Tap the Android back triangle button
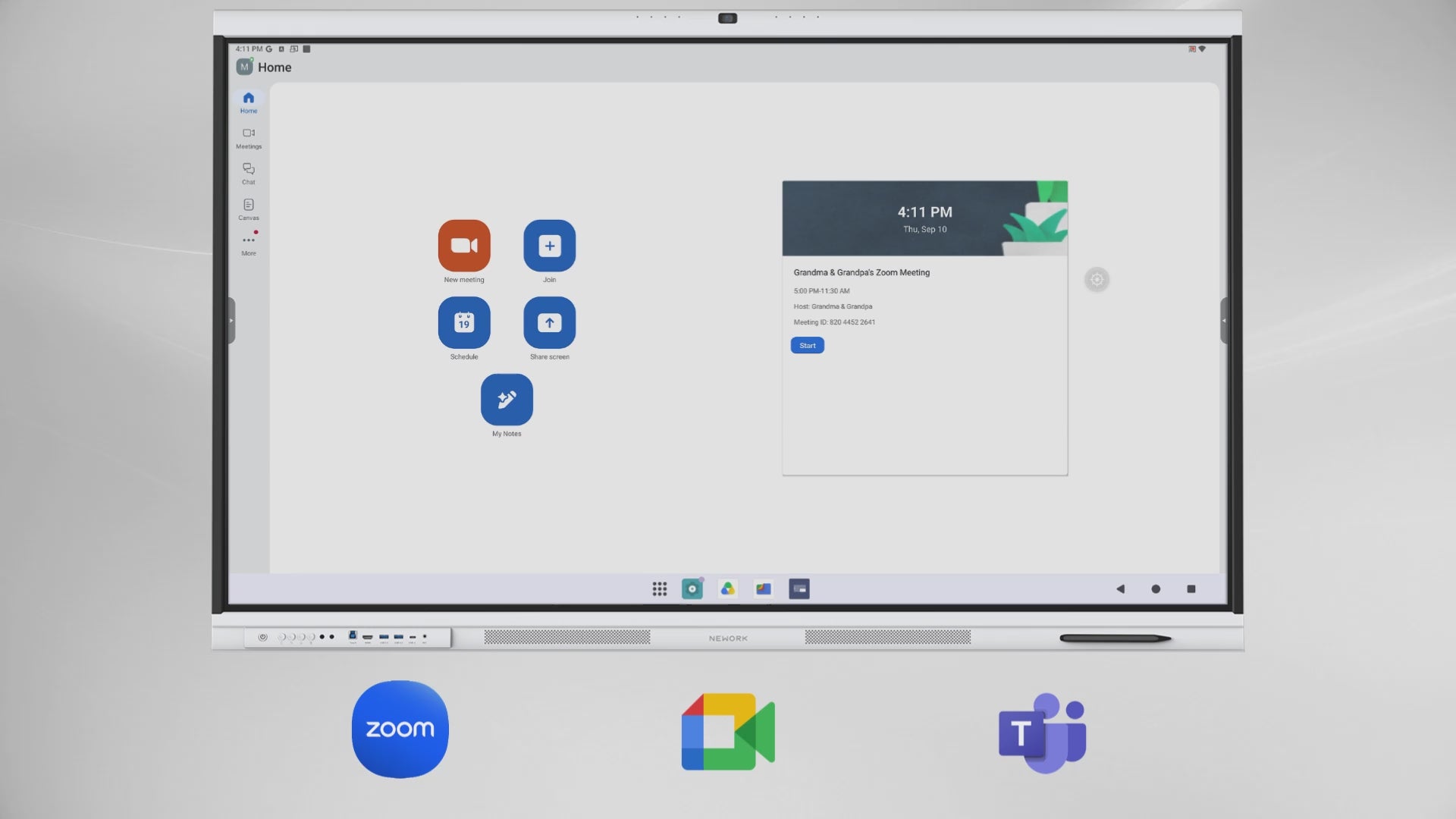Image resolution: width=1456 pixels, height=819 pixels. coord(1120,589)
